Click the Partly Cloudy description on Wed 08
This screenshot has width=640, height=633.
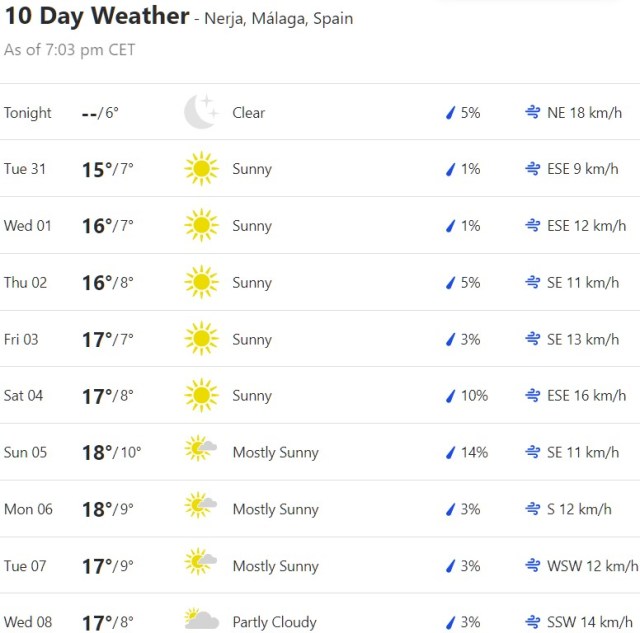274,622
